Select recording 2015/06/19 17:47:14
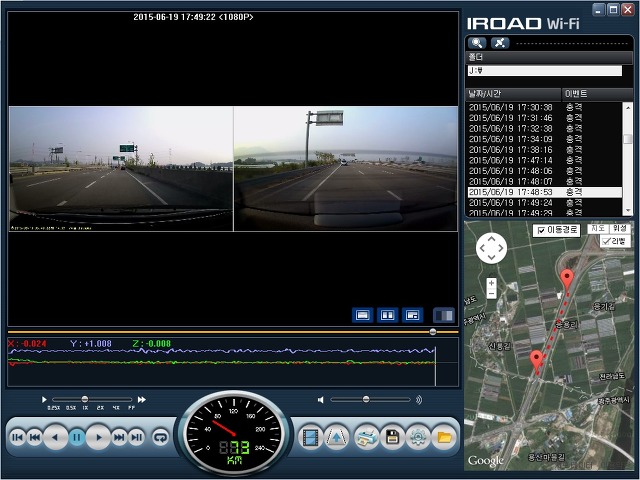640x480 pixels. pyautogui.click(x=544, y=160)
